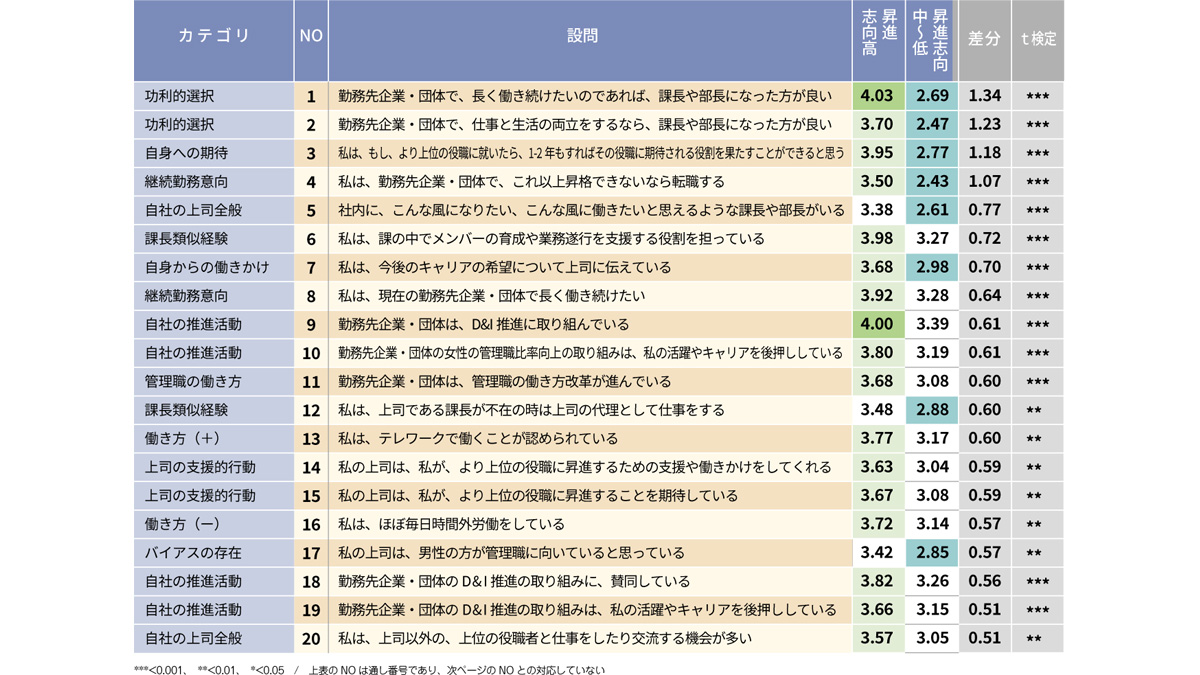Select the difference value 0.77
The width and height of the screenshot is (1200, 675).
pos(984,210)
